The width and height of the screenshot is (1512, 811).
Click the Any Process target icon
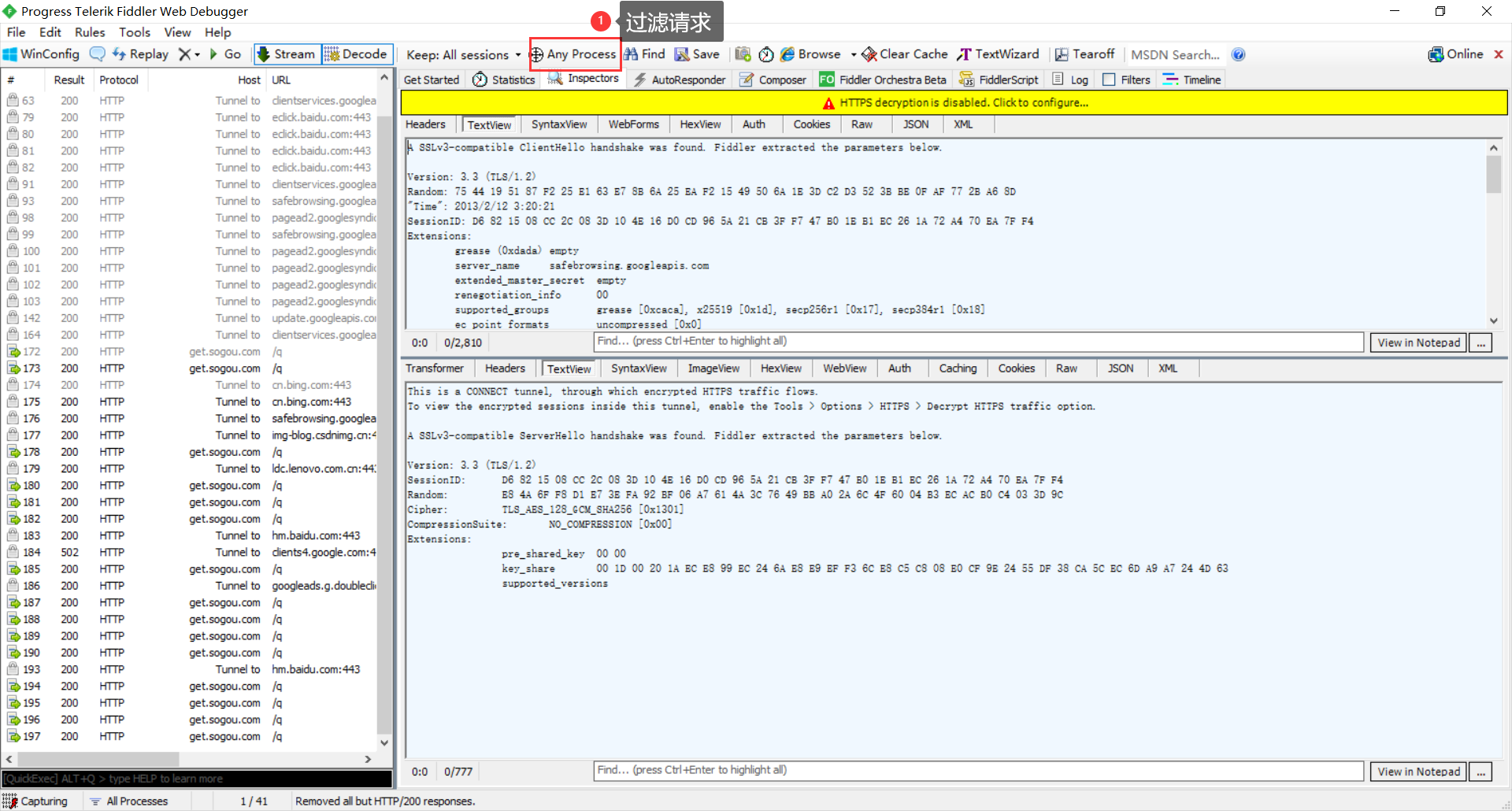point(537,54)
